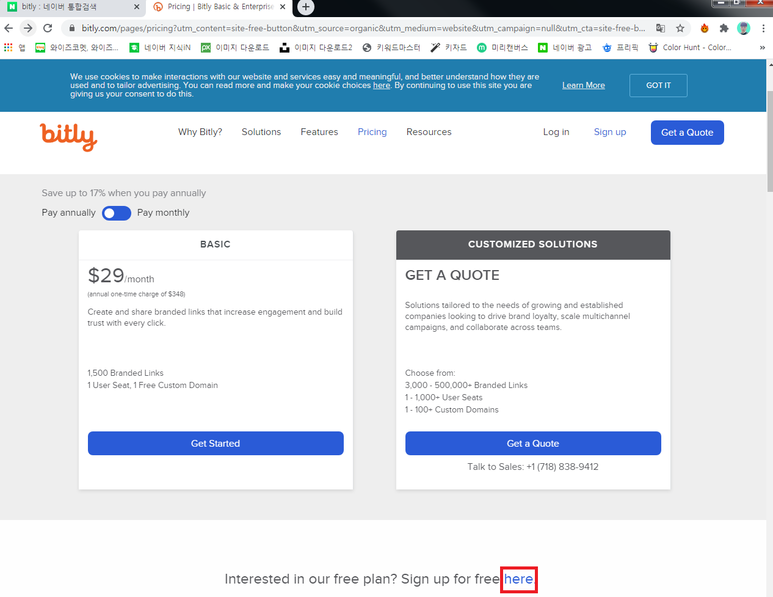Open the apps grid bookmark
Image resolution: width=773 pixels, height=597 pixels.
tap(14, 47)
